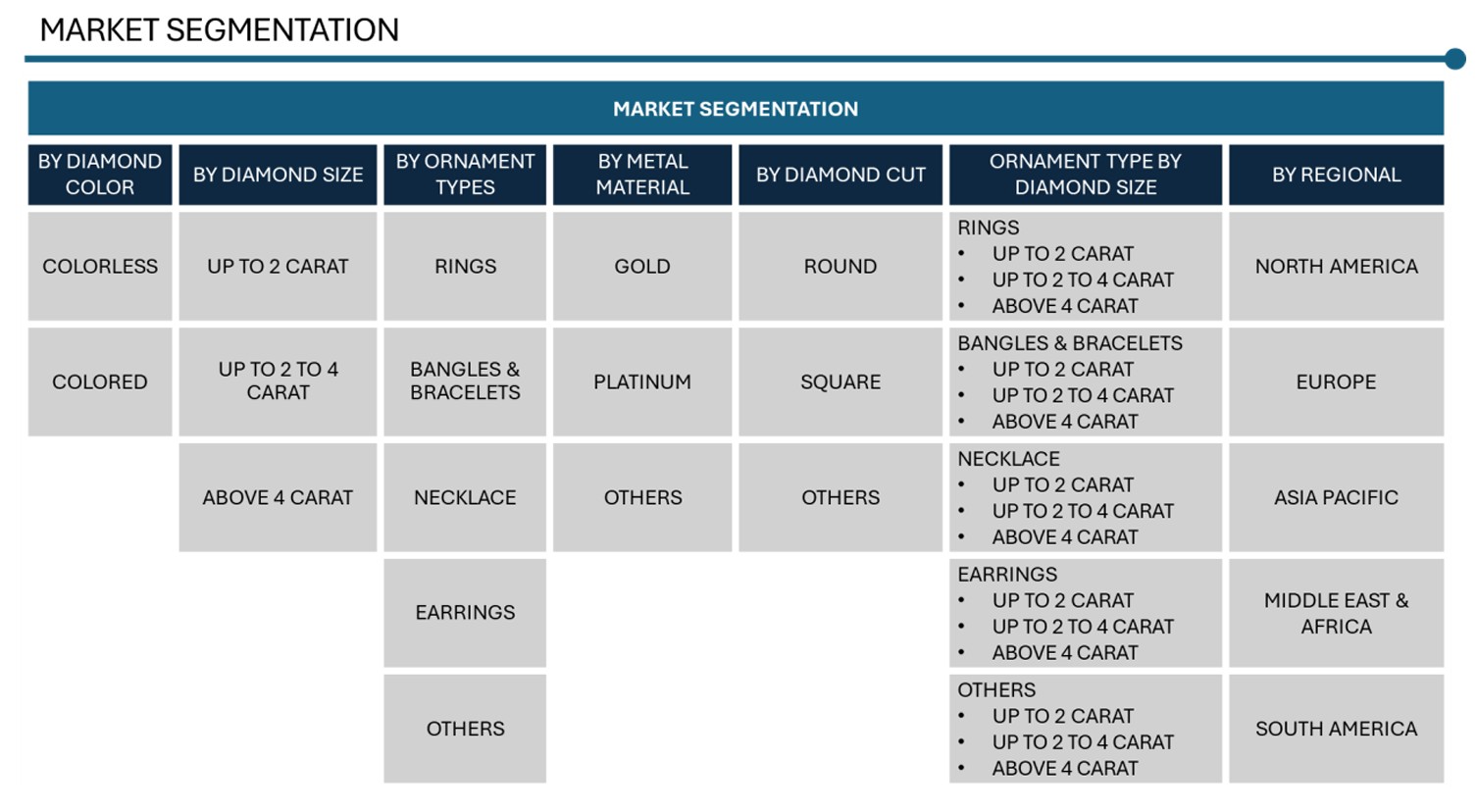Select the North America region cell
The height and width of the screenshot is (812, 1476).
click(x=1336, y=267)
